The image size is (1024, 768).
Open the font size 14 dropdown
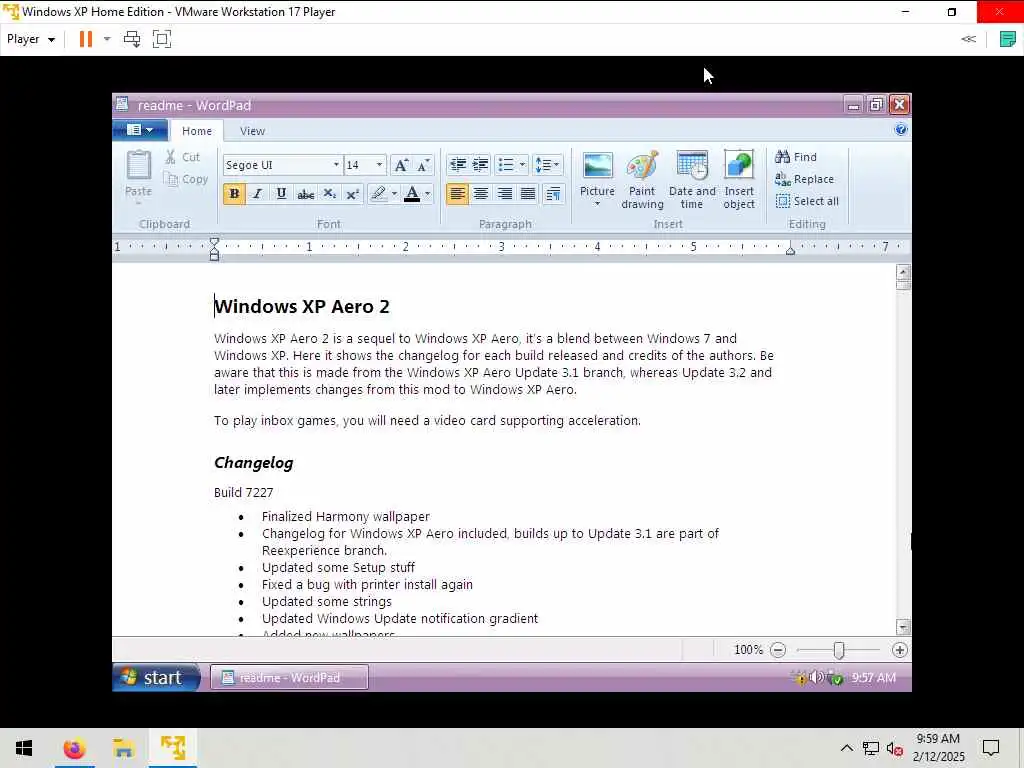379,165
